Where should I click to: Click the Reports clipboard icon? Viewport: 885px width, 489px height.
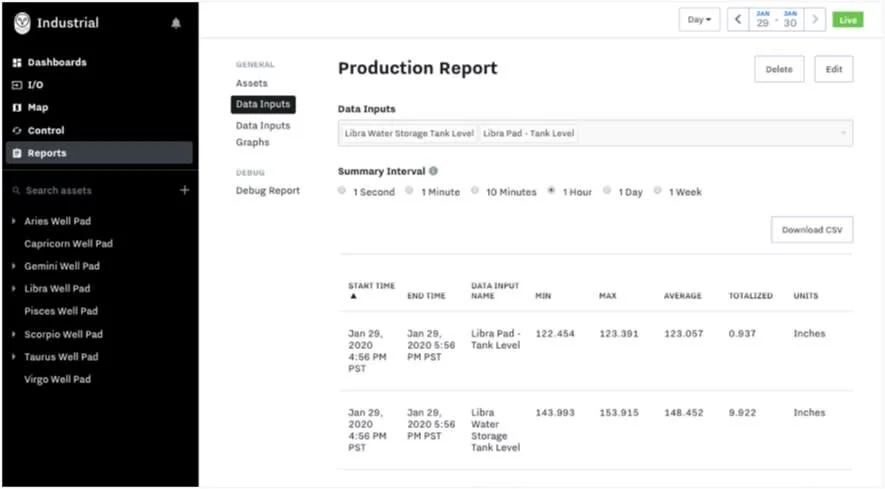tap(17, 153)
